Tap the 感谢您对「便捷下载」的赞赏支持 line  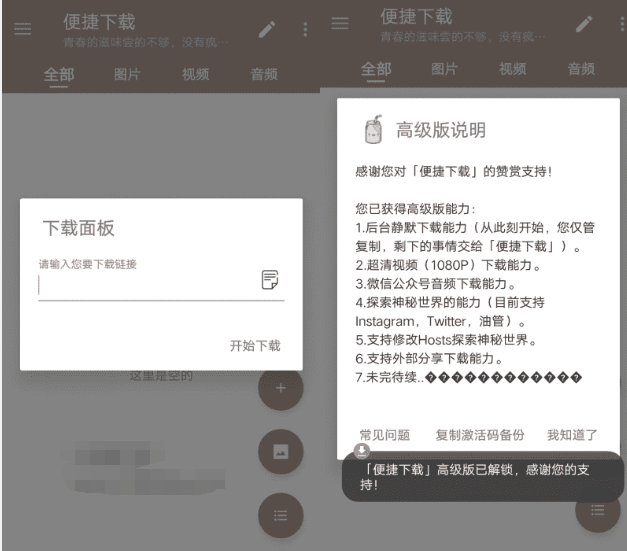point(454,172)
